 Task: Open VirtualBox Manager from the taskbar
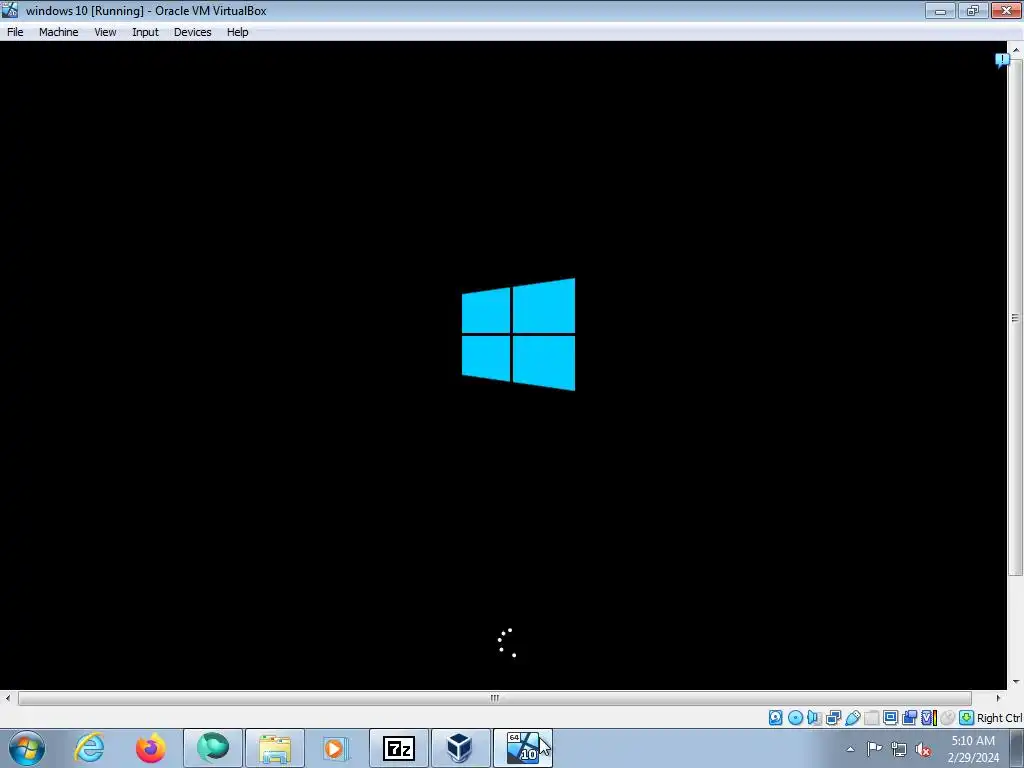[x=460, y=748]
